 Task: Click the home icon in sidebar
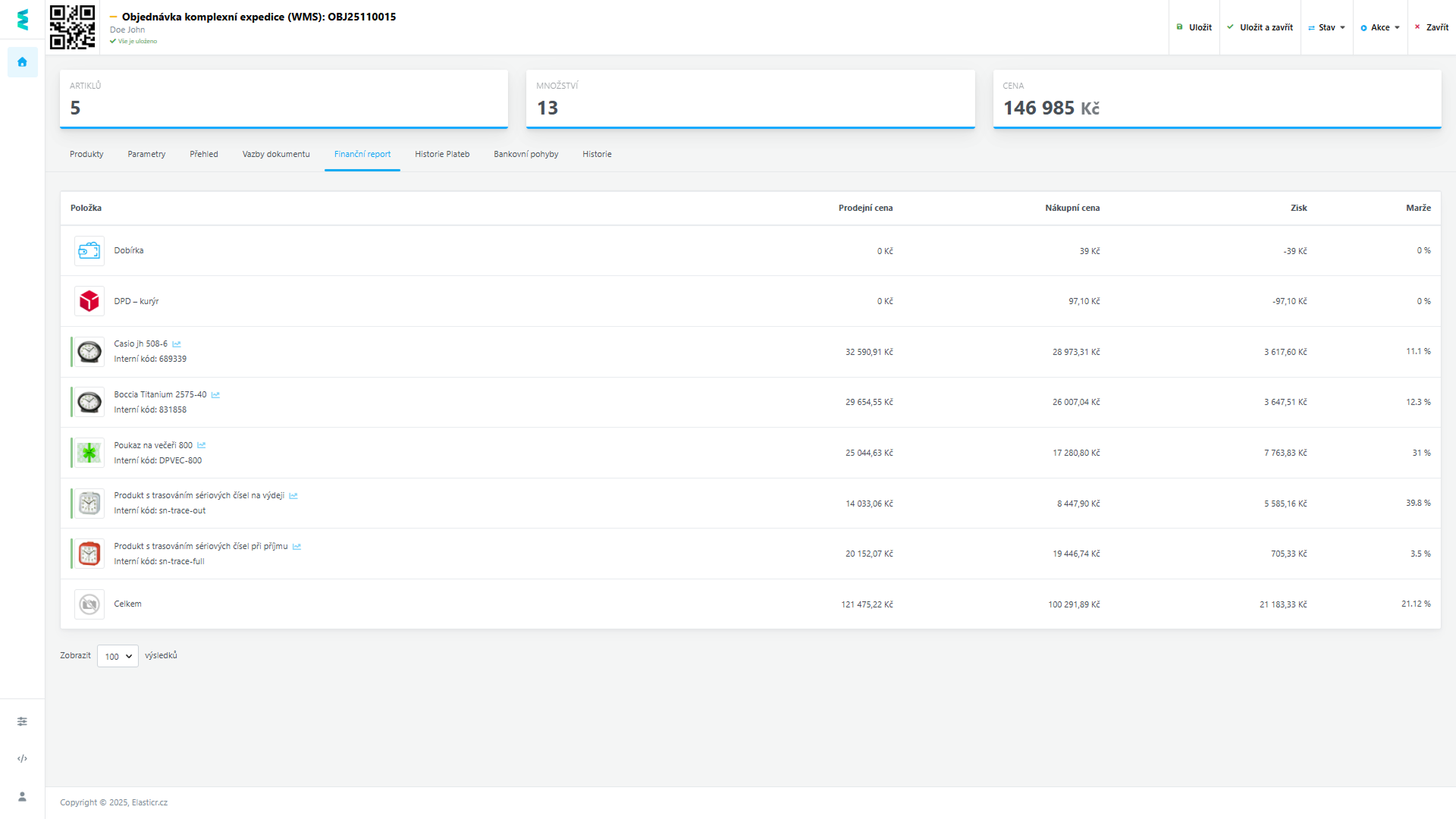point(22,62)
